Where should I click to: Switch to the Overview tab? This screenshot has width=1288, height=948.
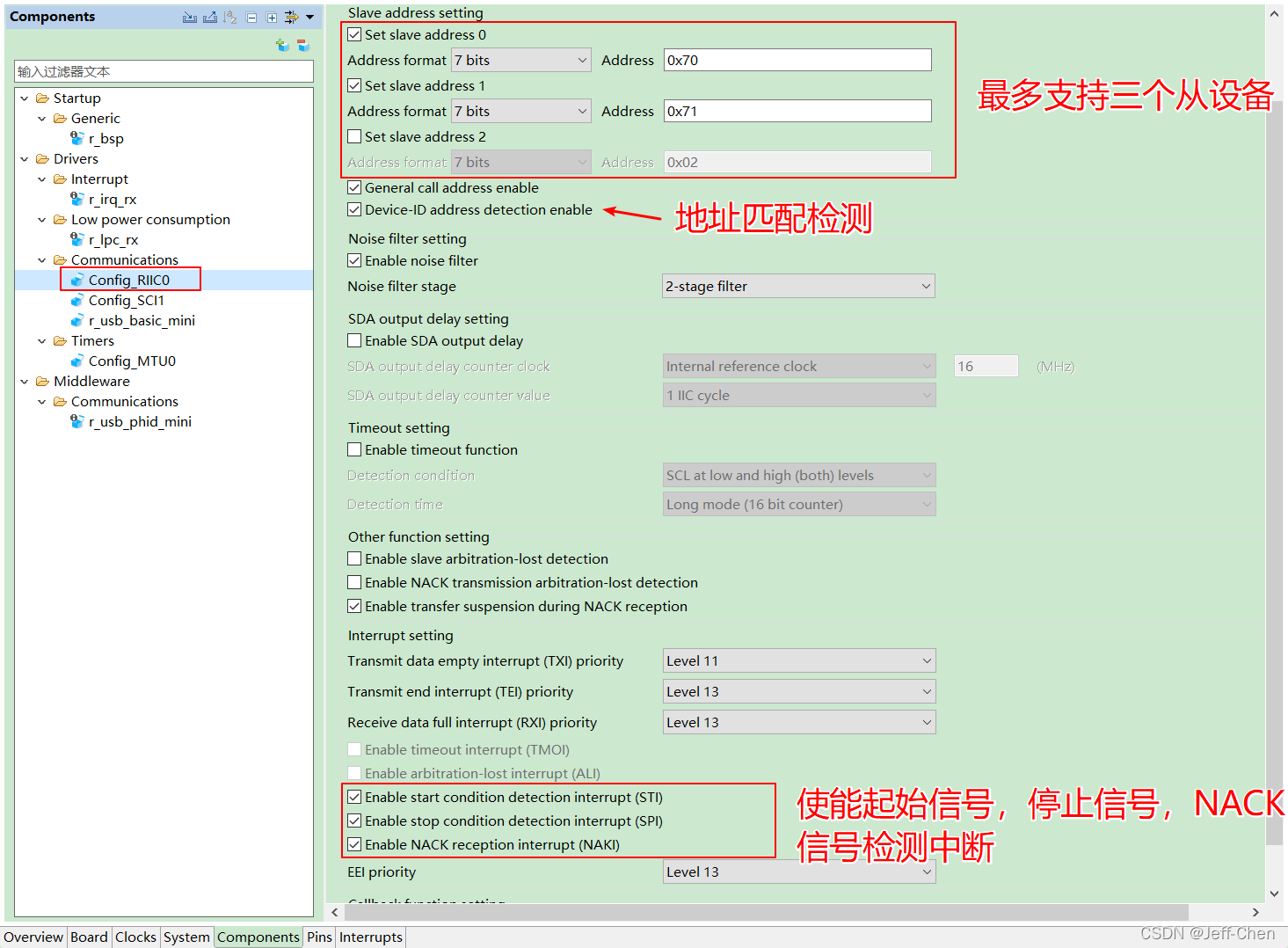[x=33, y=937]
